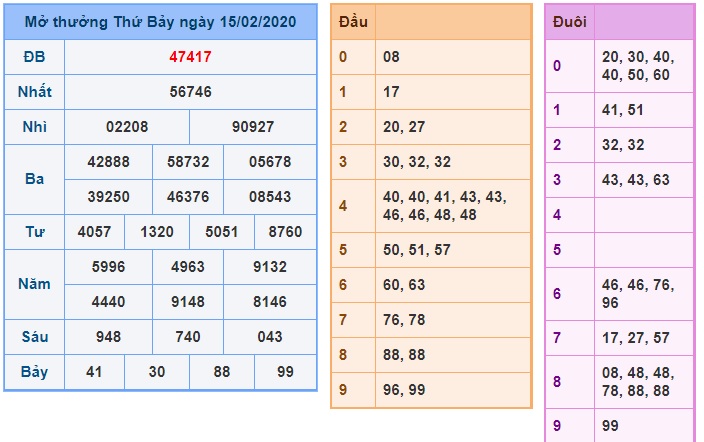704x442 pixels.
Task: Click '60, 63' in Đầu table
Action: tap(404, 285)
